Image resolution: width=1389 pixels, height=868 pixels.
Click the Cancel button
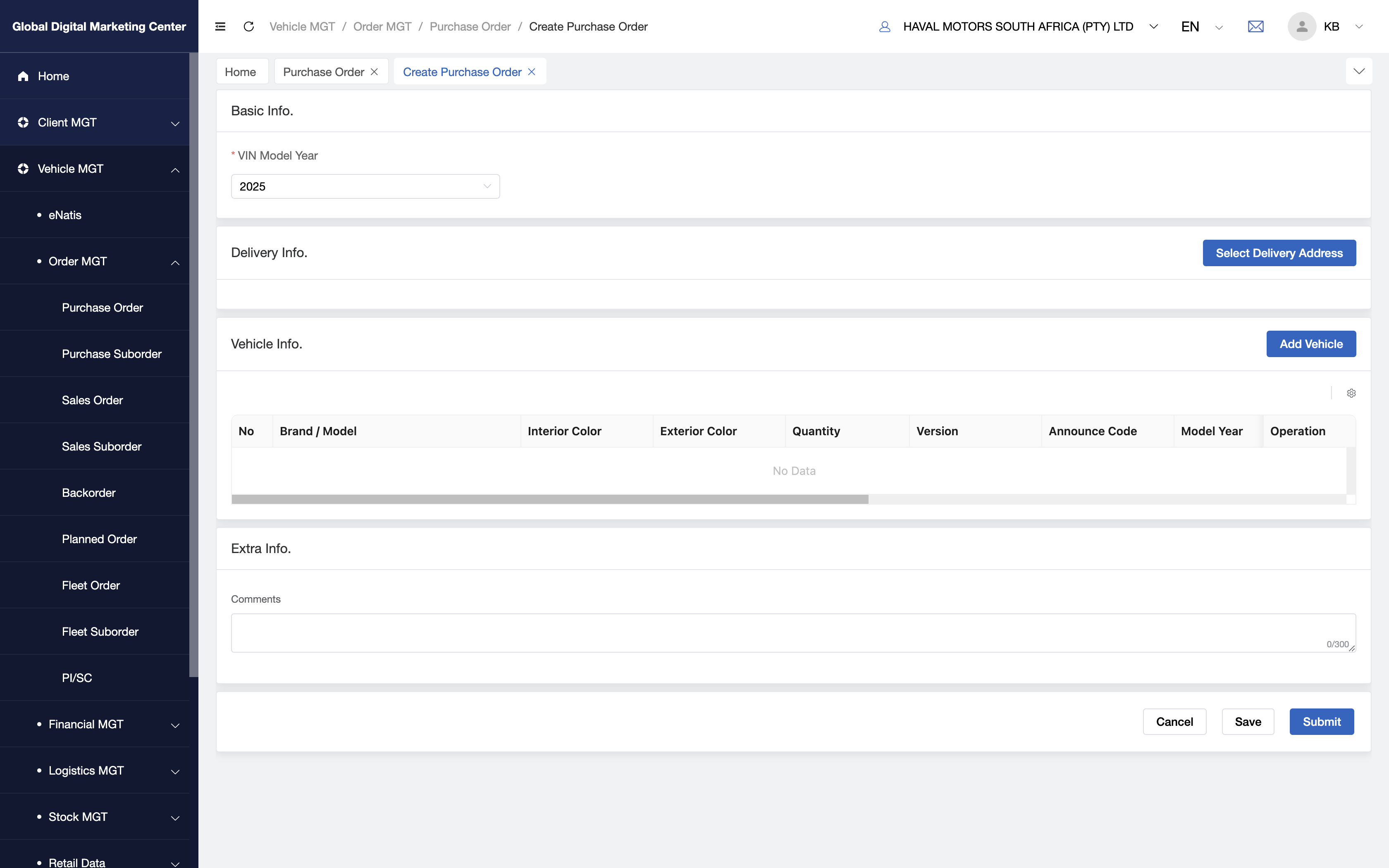[1174, 722]
